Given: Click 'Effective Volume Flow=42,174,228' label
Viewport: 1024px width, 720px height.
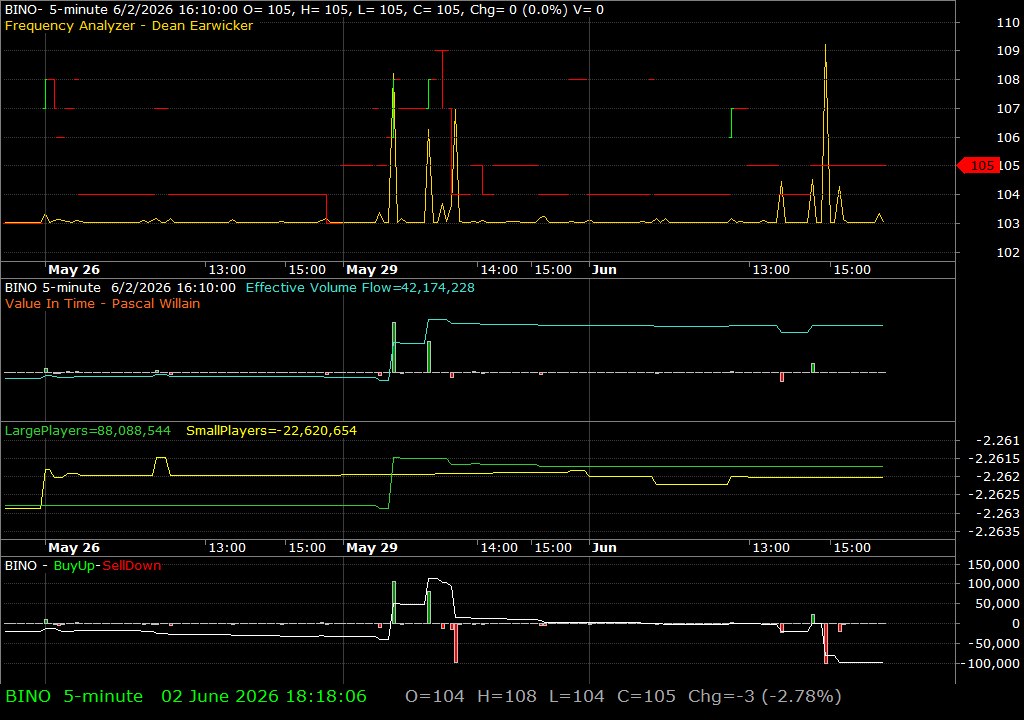Looking at the screenshot, I should pos(360,287).
